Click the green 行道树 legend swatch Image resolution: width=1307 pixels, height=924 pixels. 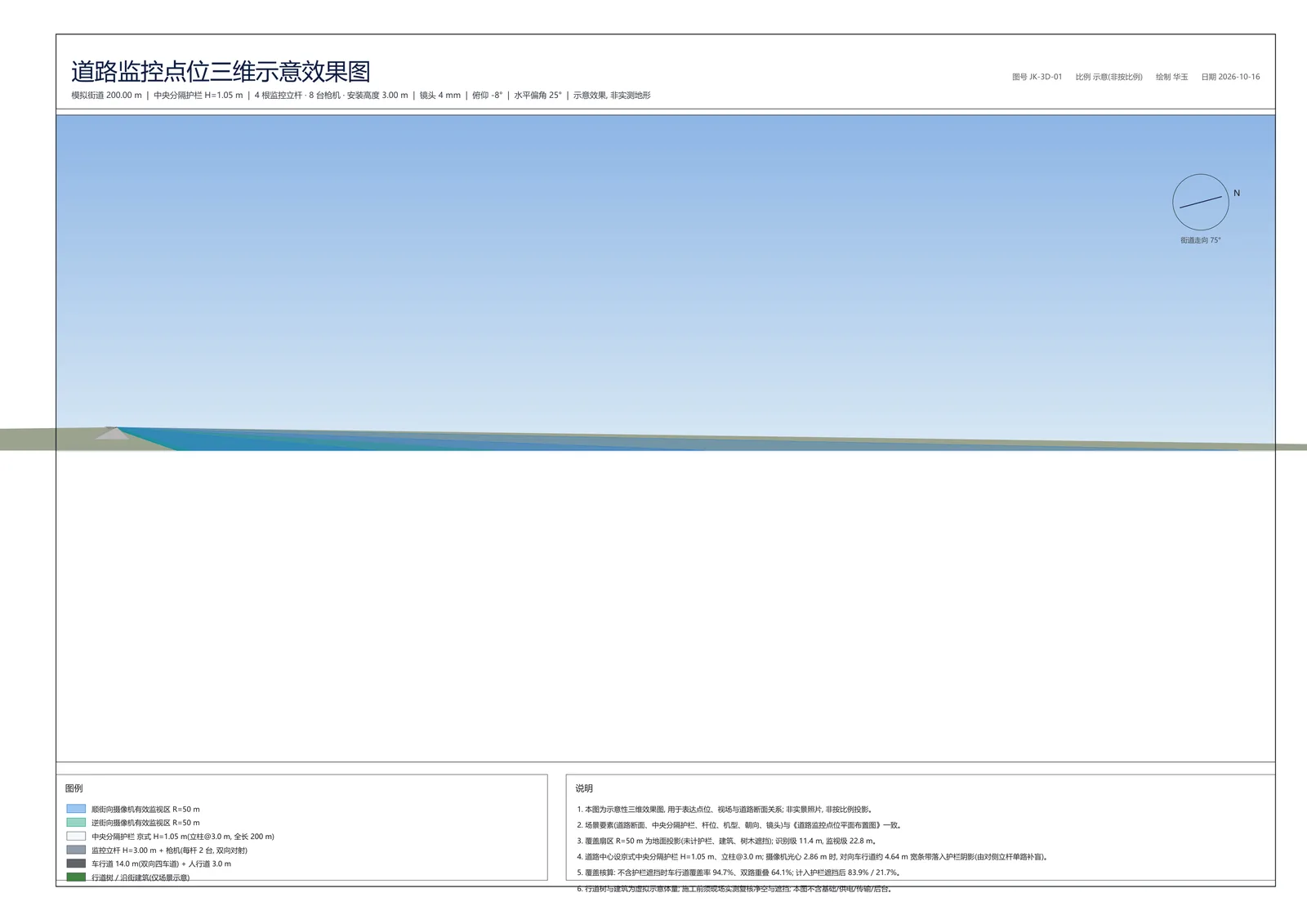(76, 877)
